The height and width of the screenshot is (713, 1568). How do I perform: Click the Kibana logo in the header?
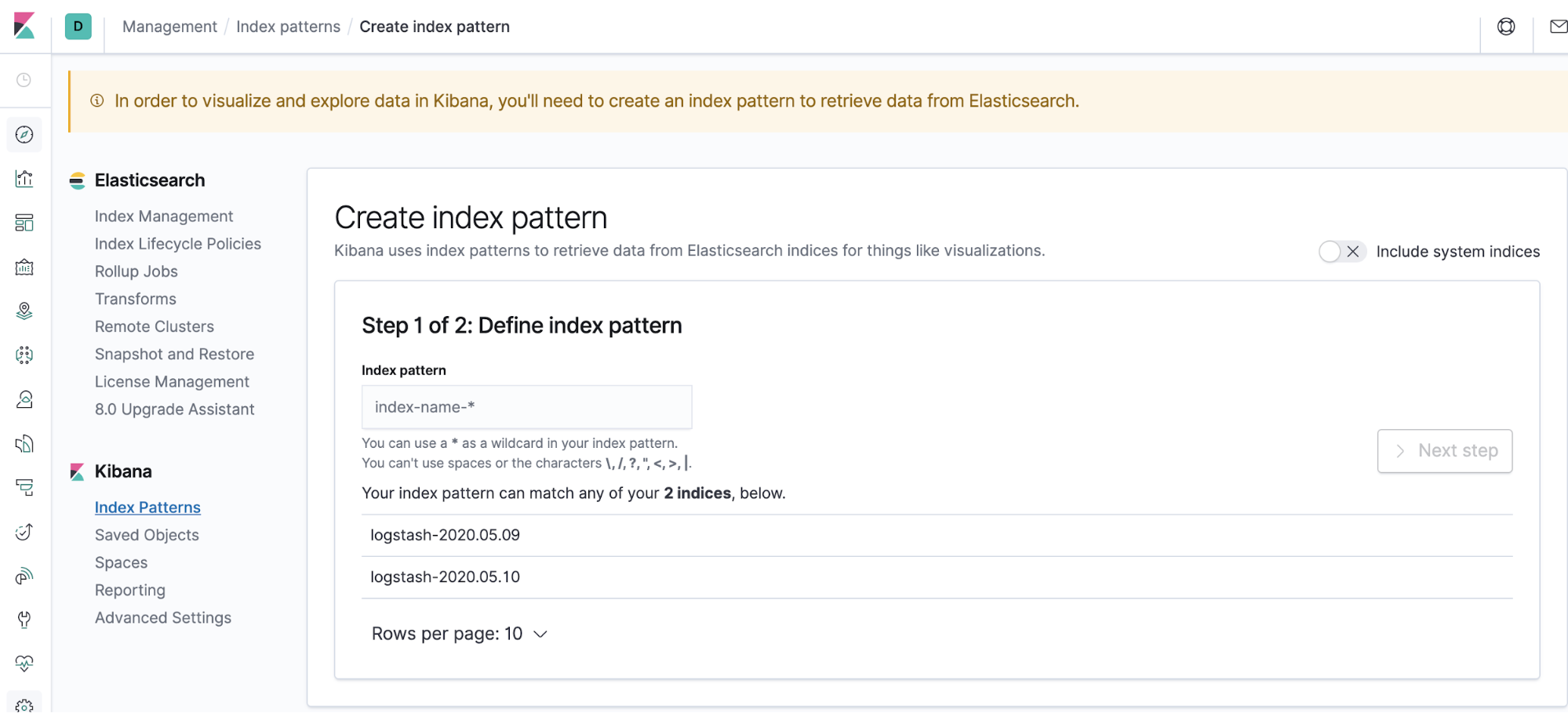point(24,26)
